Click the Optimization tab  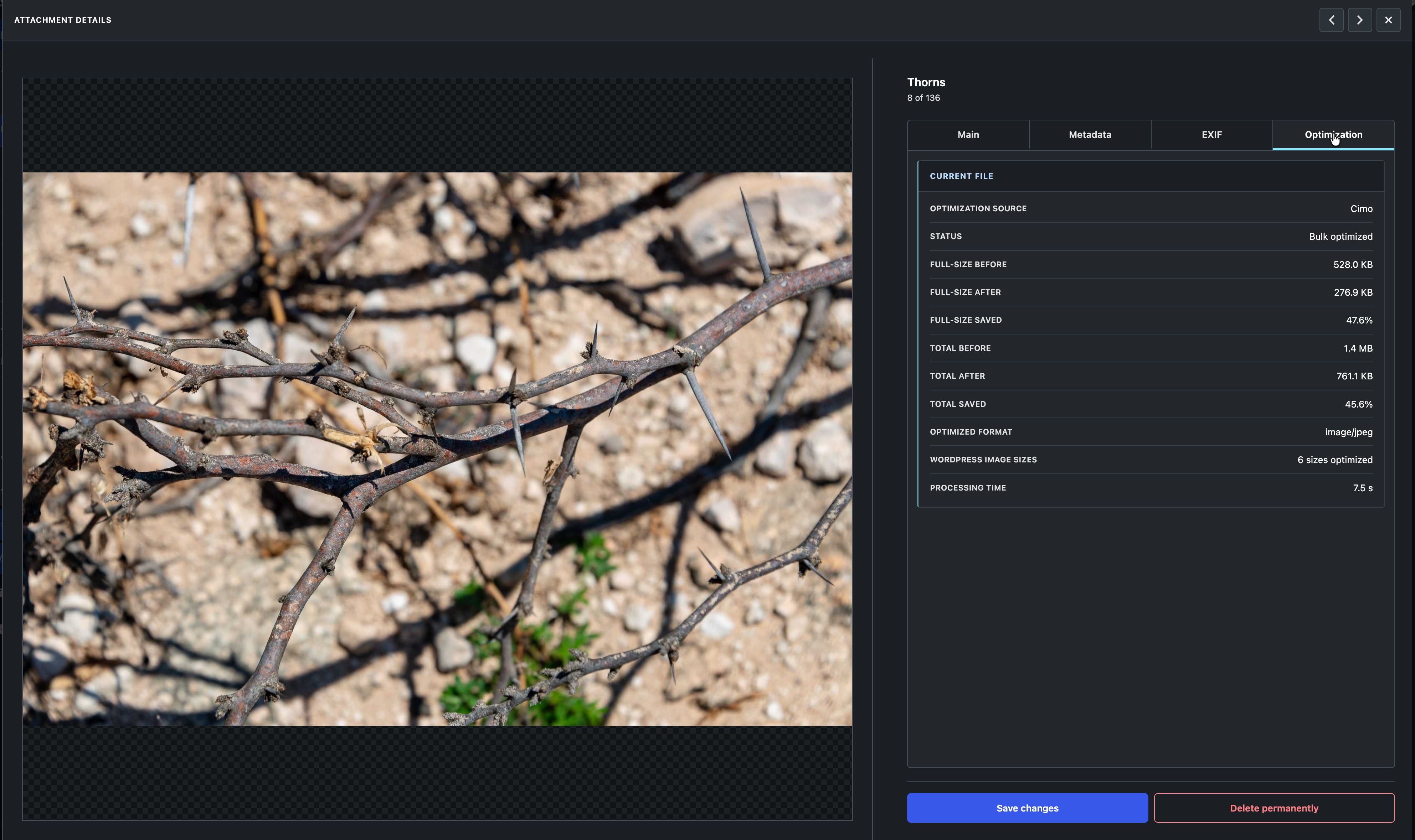coord(1333,135)
